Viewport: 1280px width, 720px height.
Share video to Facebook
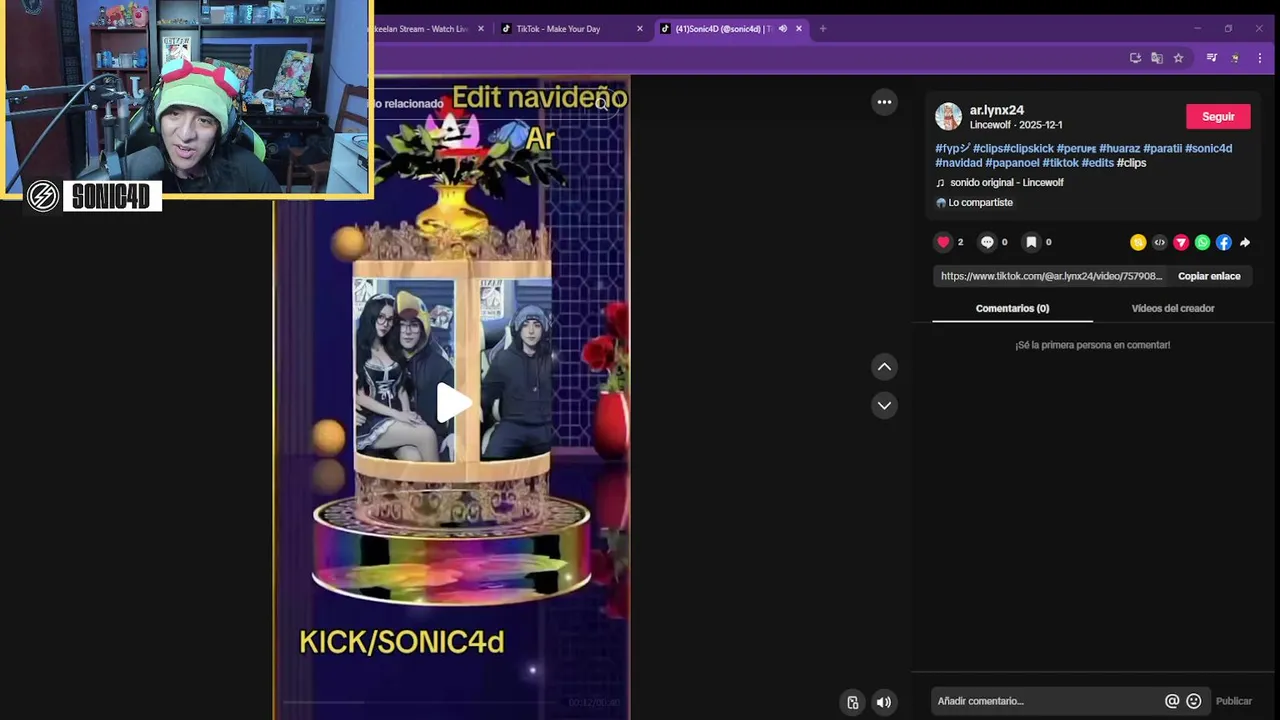tap(1224, 242)
